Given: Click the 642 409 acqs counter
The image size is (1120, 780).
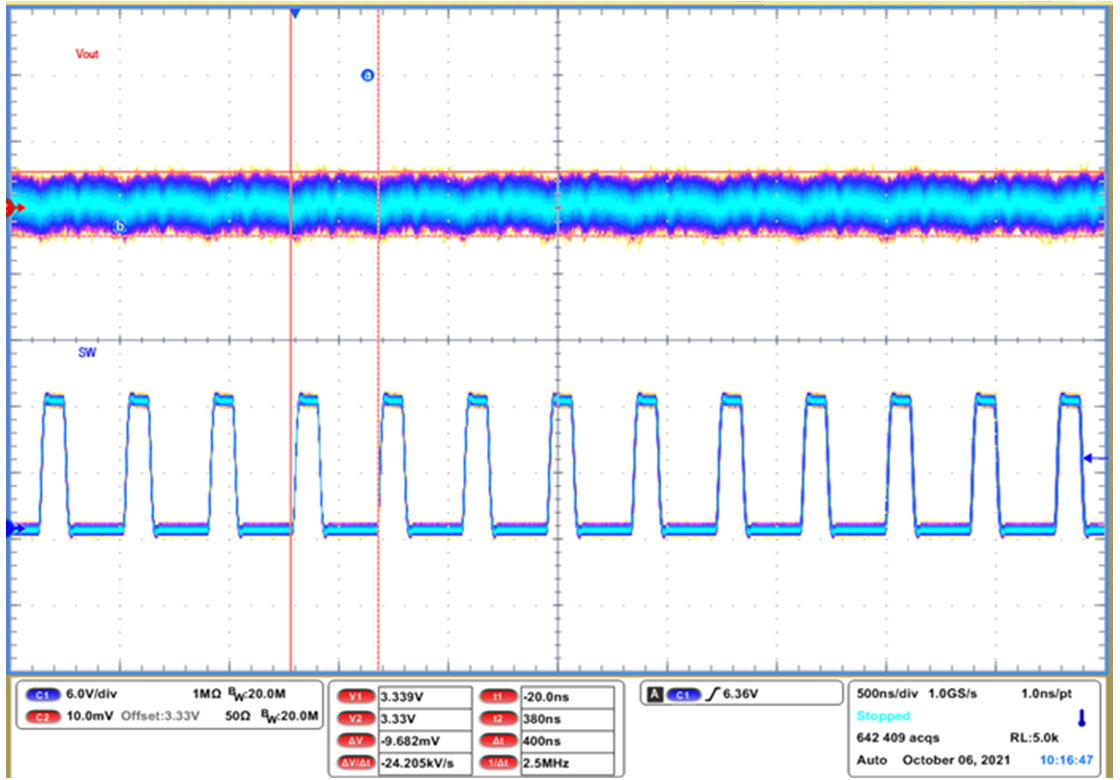Looking at the screenshot, I should [897, 737].
